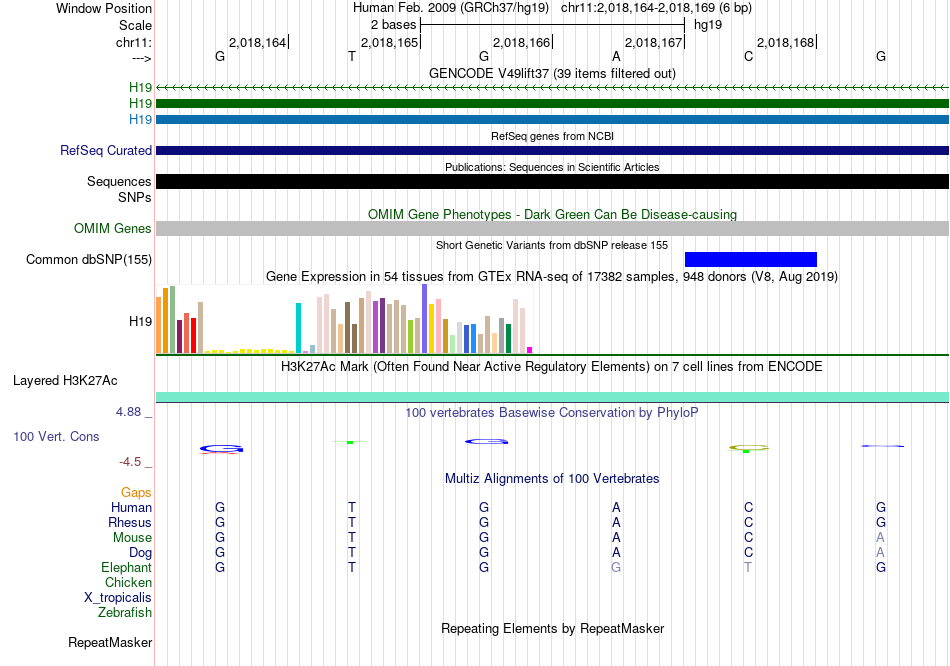Click the Short Genetic Variants dbSNP title
The width and height of the screenshot is (950, 666).
(552, 245)
